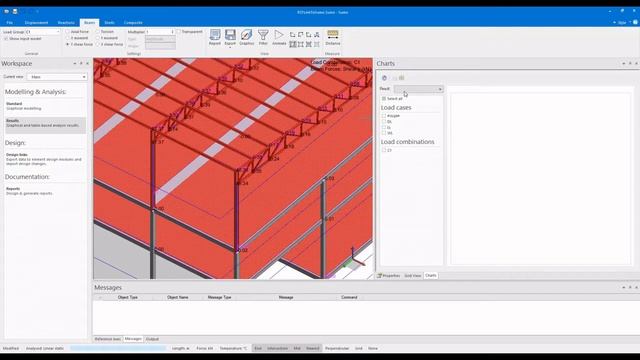Open the File menu
640x360 pixels.
click(x=10, y=23)
